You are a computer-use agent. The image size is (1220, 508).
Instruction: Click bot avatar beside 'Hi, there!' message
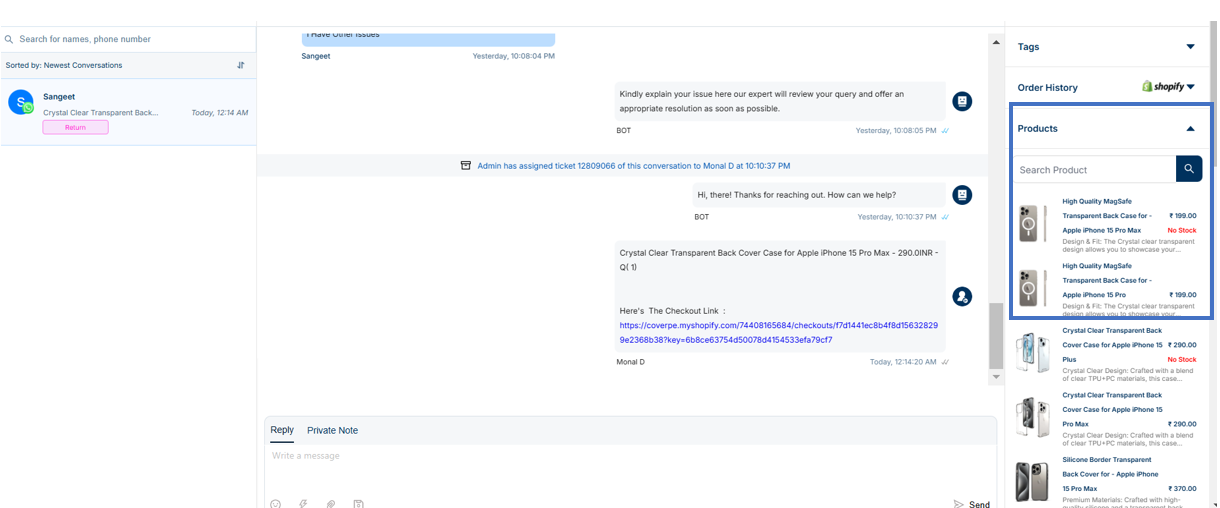tap(962, 195)
